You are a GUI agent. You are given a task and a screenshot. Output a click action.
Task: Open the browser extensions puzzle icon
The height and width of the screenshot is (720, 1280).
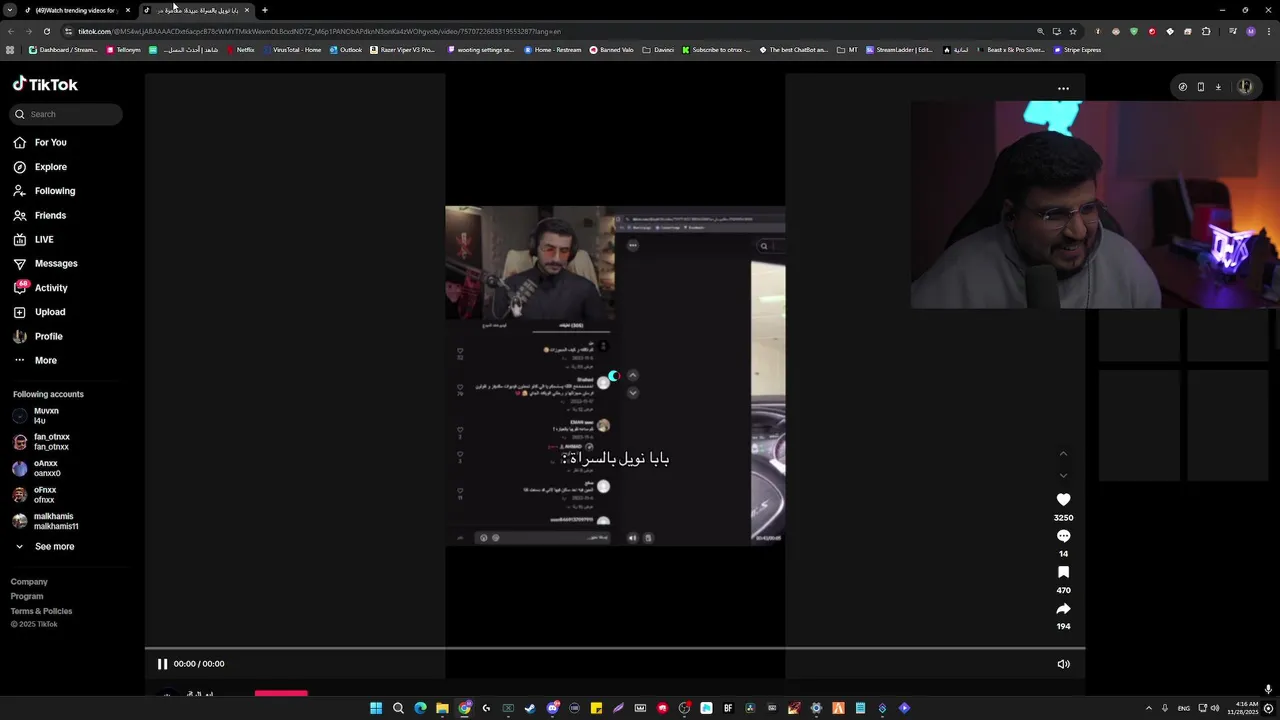click(x=1206, y=31)
